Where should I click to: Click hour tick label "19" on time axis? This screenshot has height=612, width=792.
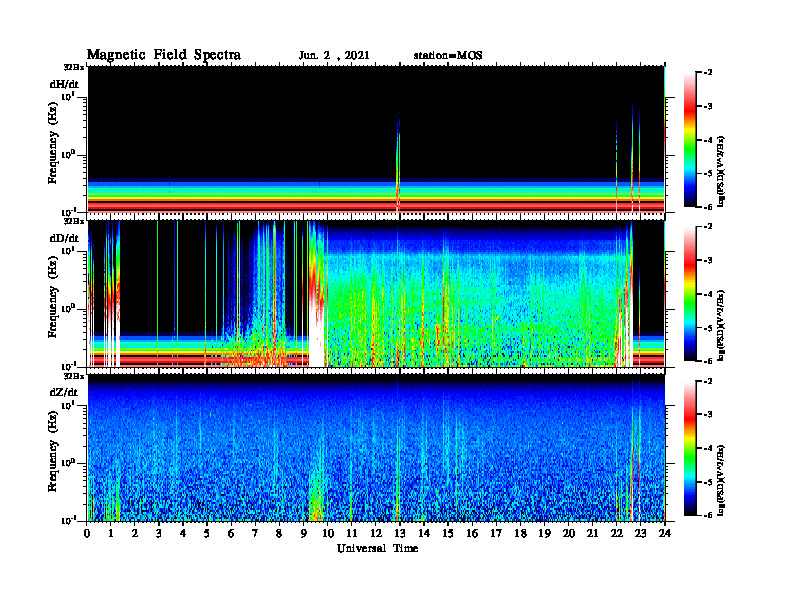pyautogui.click(x=544, y=533)
